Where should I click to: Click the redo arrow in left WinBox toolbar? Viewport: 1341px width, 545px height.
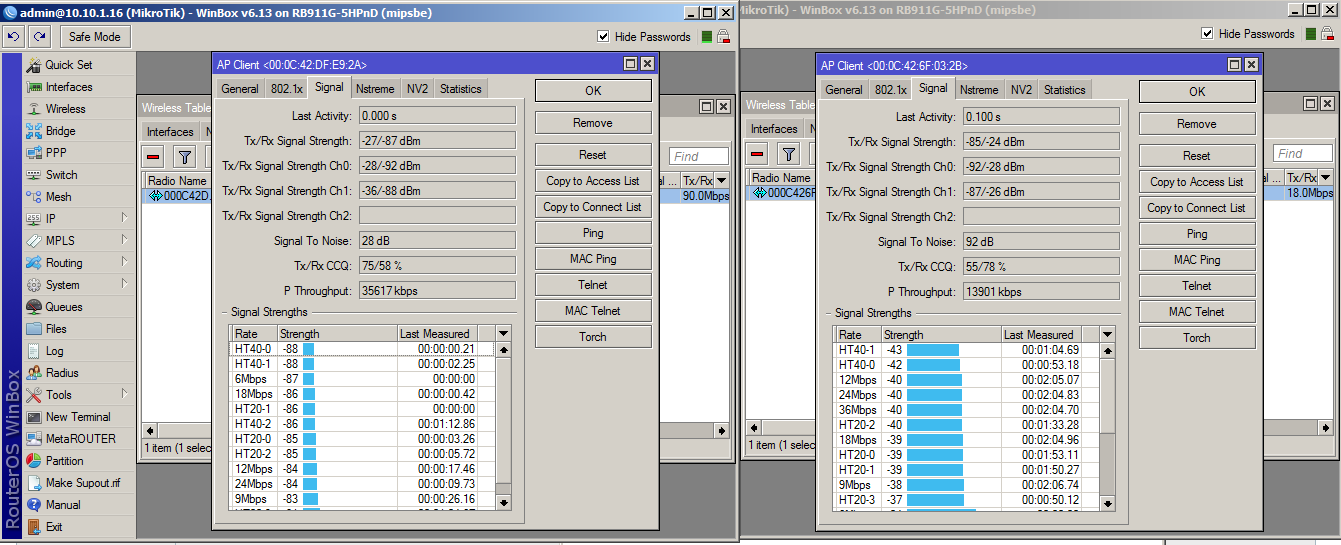[x=39, y=36]
